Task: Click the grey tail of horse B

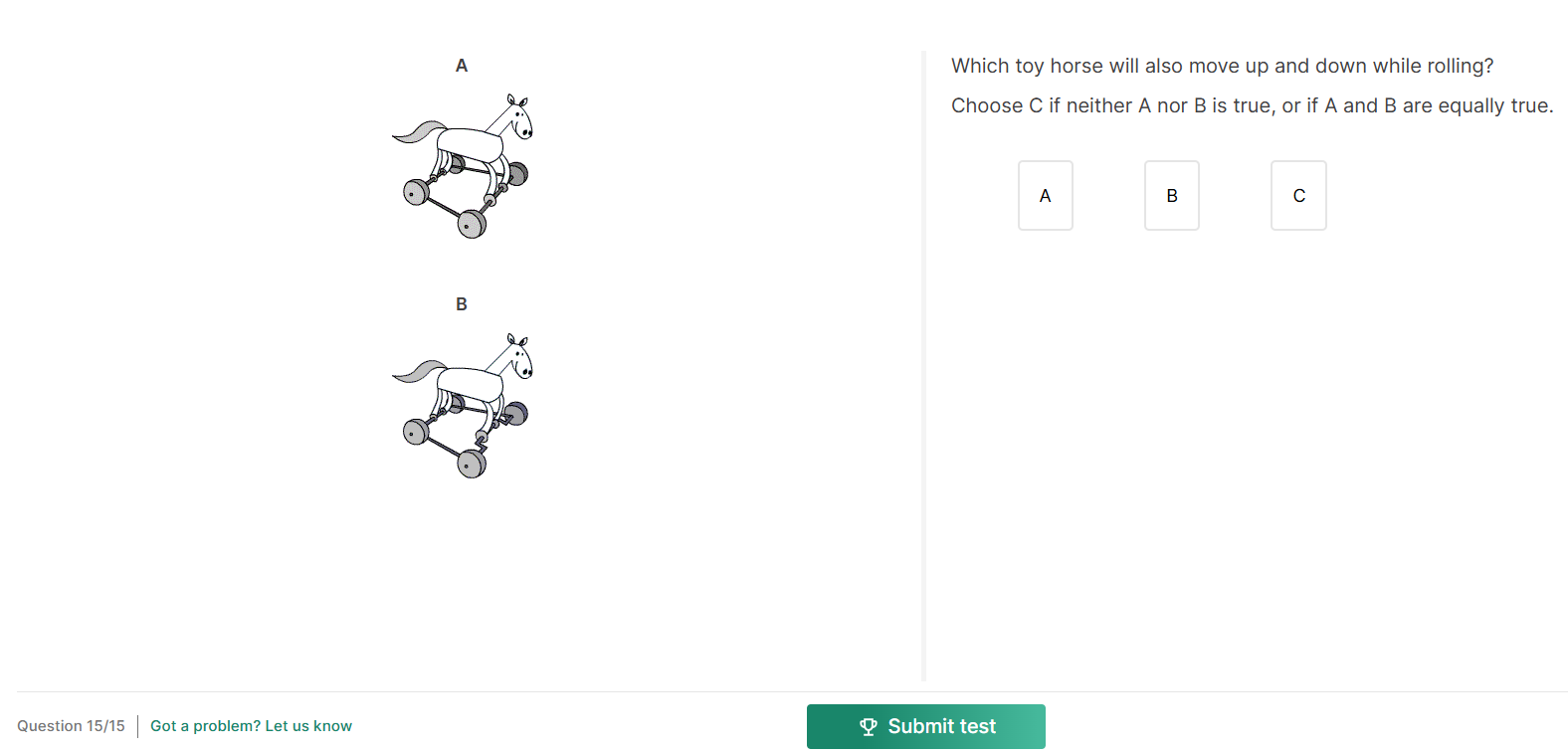Action: point(418,371)
